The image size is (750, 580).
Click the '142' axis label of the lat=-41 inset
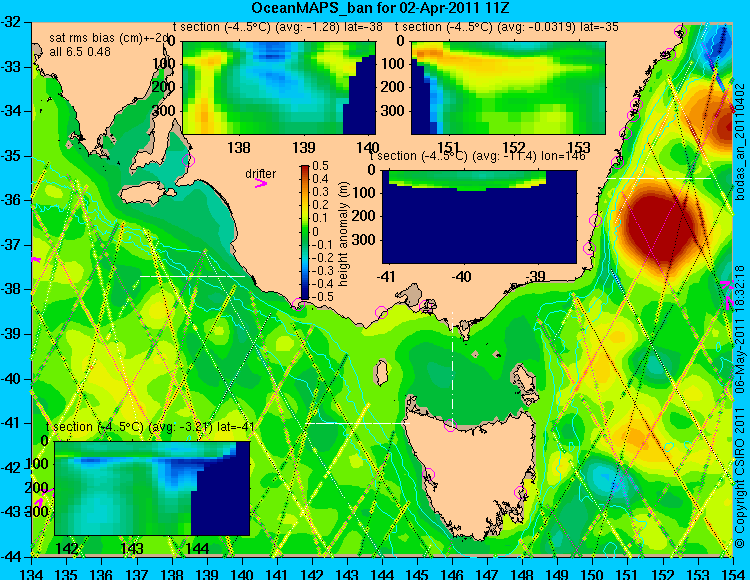tap(67, 548)
